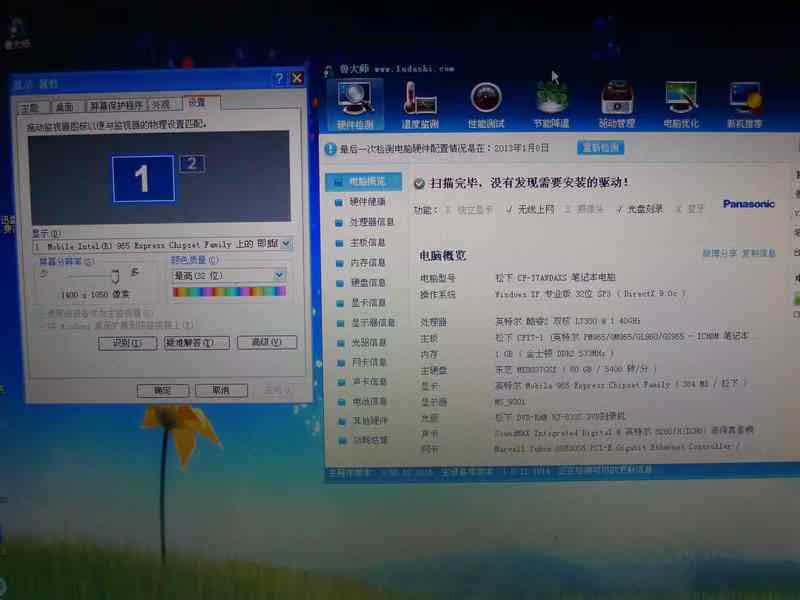Open 硬件检测 hardware detection icon in Ludashi
Viewport: 800px width, 600px height.
(354, 103)
